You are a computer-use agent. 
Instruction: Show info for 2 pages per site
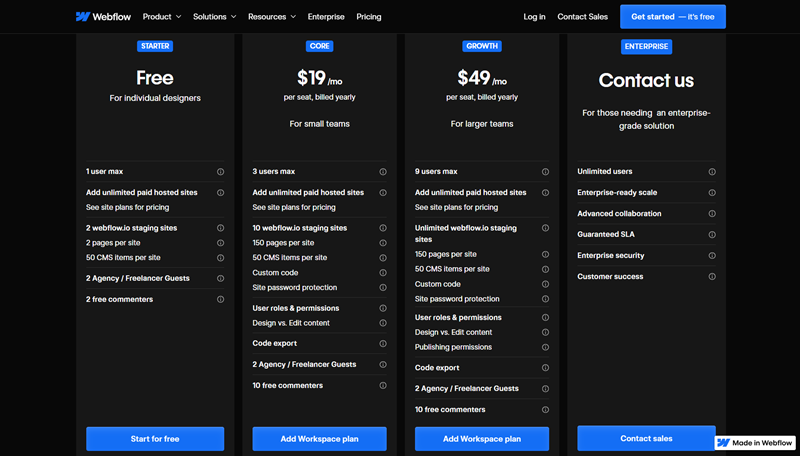click(220, 243)
